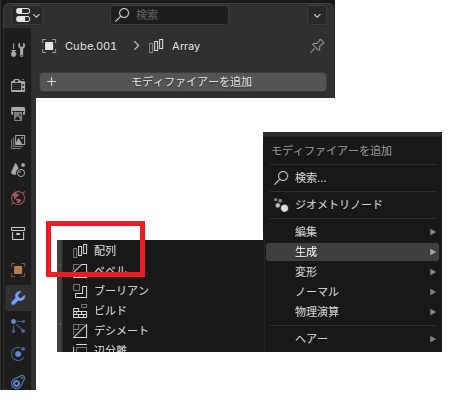The width and height of the screenshot is (455, 402).
Task: Switch to the Modifiers wrench tab
Action: (18, 298)
